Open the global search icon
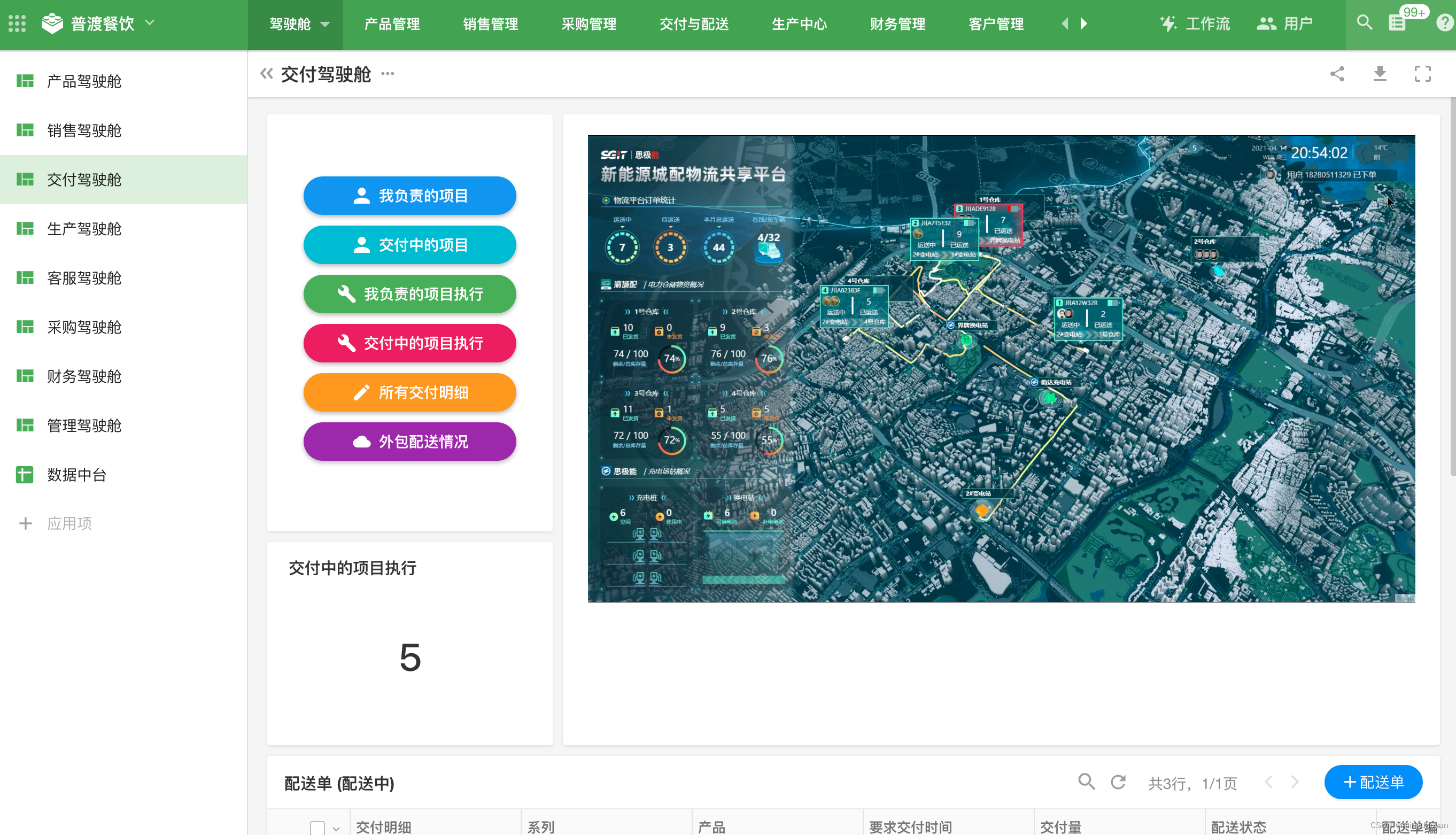Screen dimensions: 1456x835 tap(1364, 22)
